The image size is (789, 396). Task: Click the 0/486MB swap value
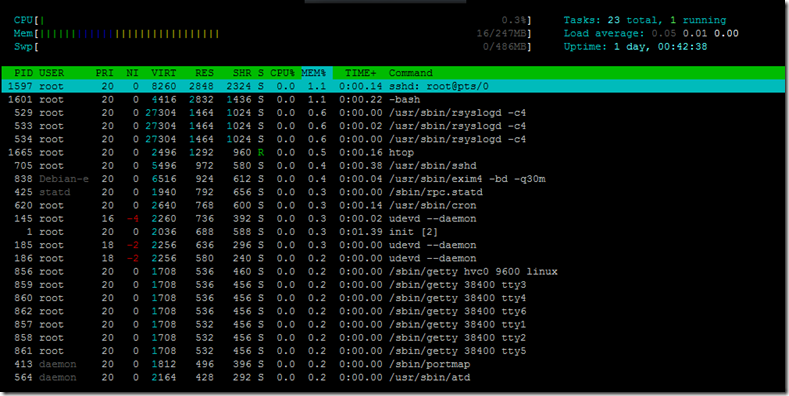click(x=505, y=47)
